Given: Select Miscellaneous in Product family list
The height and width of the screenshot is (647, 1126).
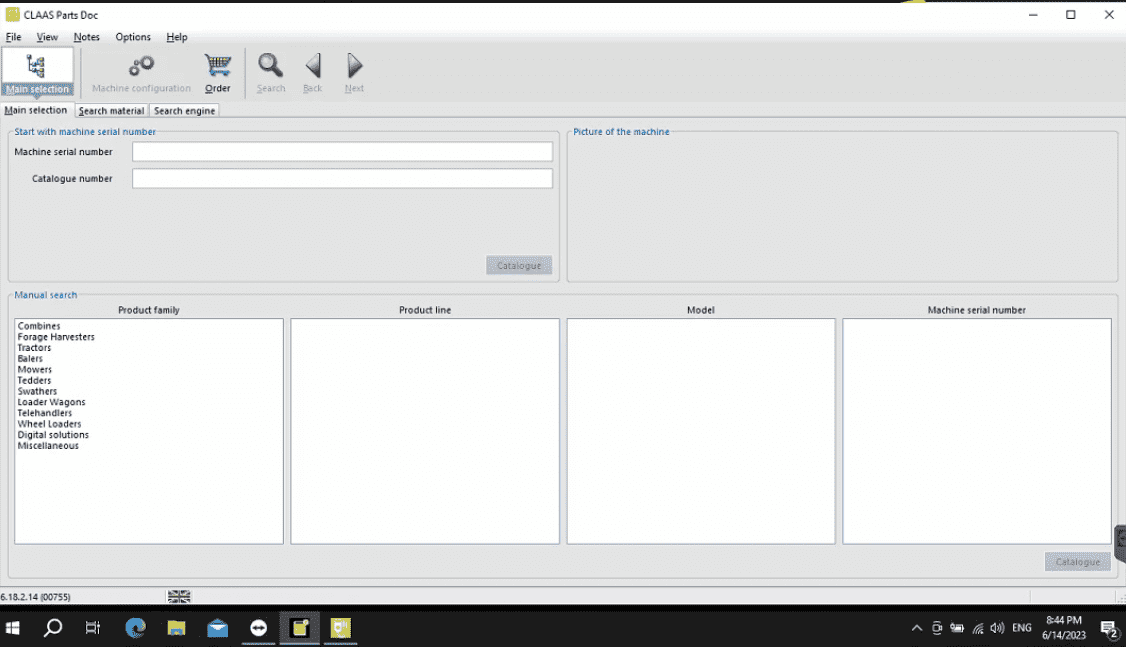Looking at the screenshot, I should 48,446.
